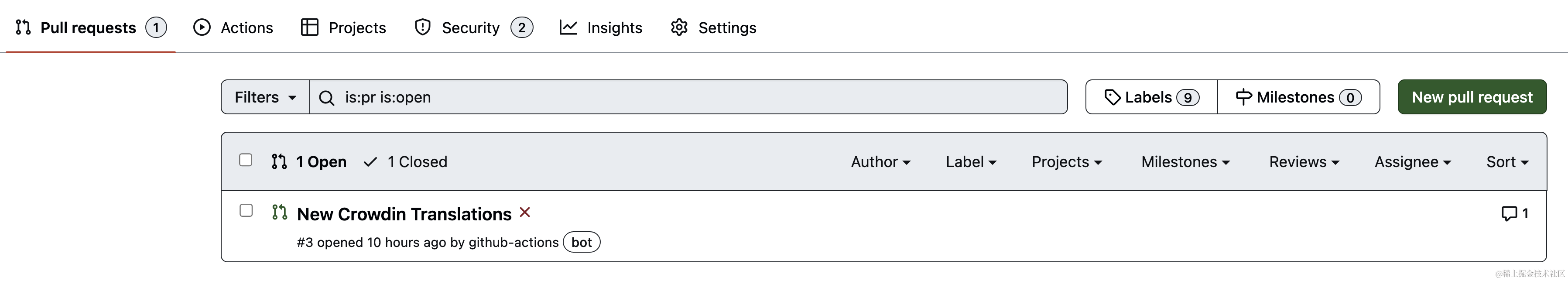Click the Settings gear icon
Viewport: 1568px width, 281px height.
pyautogui.click(x=679, y=27)
